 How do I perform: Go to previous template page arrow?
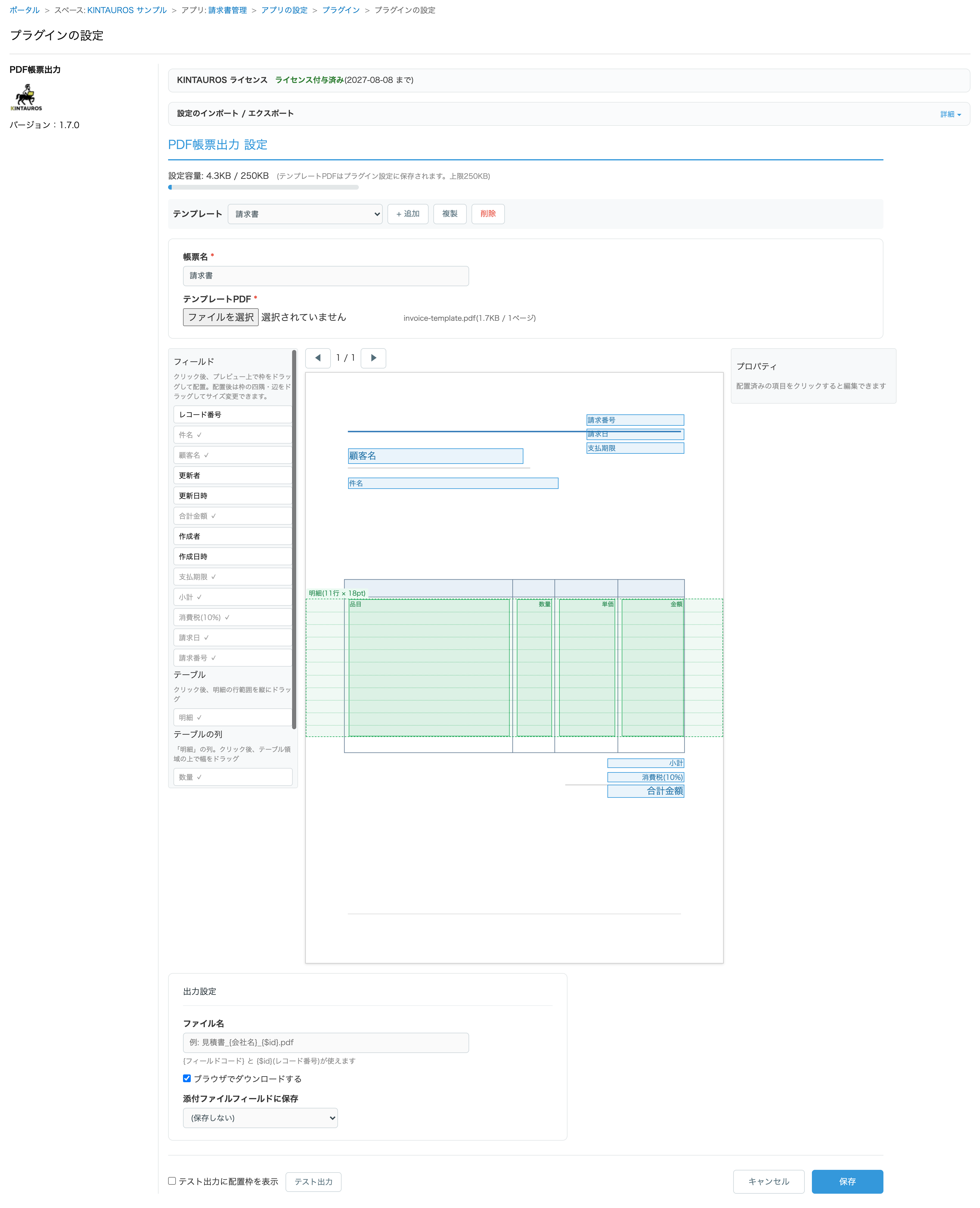pyautogui.click(x=318, y=358)
